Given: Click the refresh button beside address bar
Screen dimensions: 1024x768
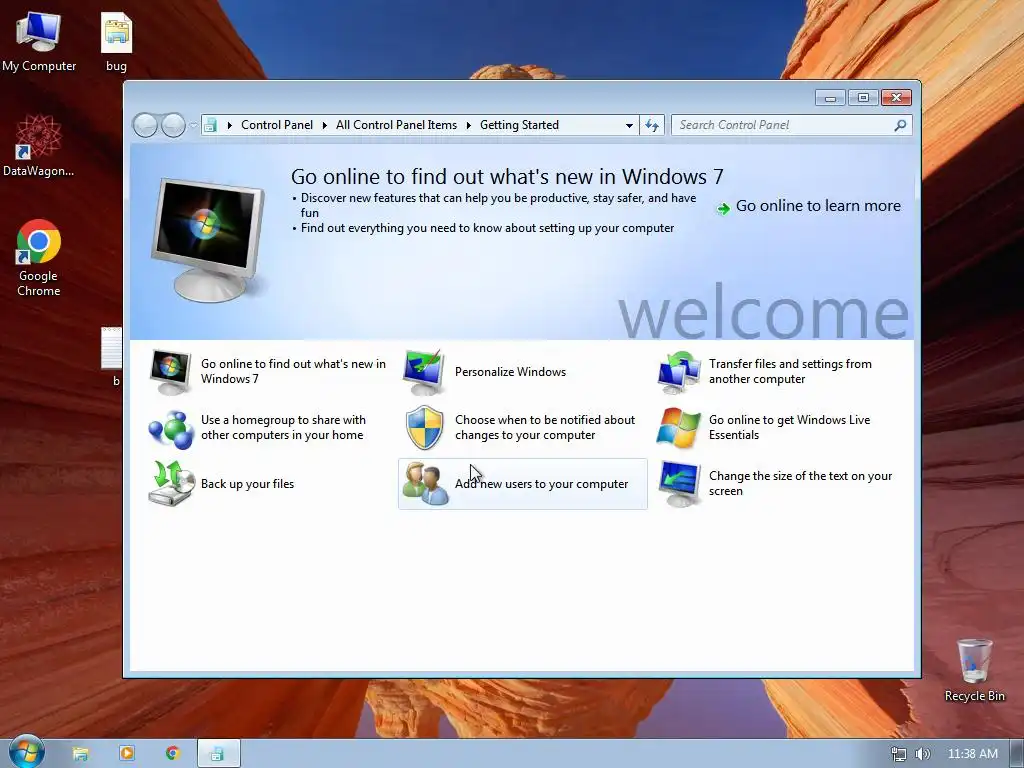Looking at the screenshot, I should (652, 125).
